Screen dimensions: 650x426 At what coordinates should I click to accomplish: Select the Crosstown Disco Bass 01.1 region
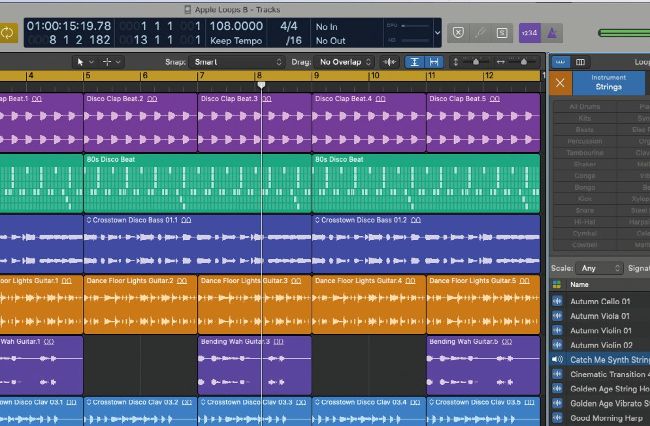pos(197,244)
